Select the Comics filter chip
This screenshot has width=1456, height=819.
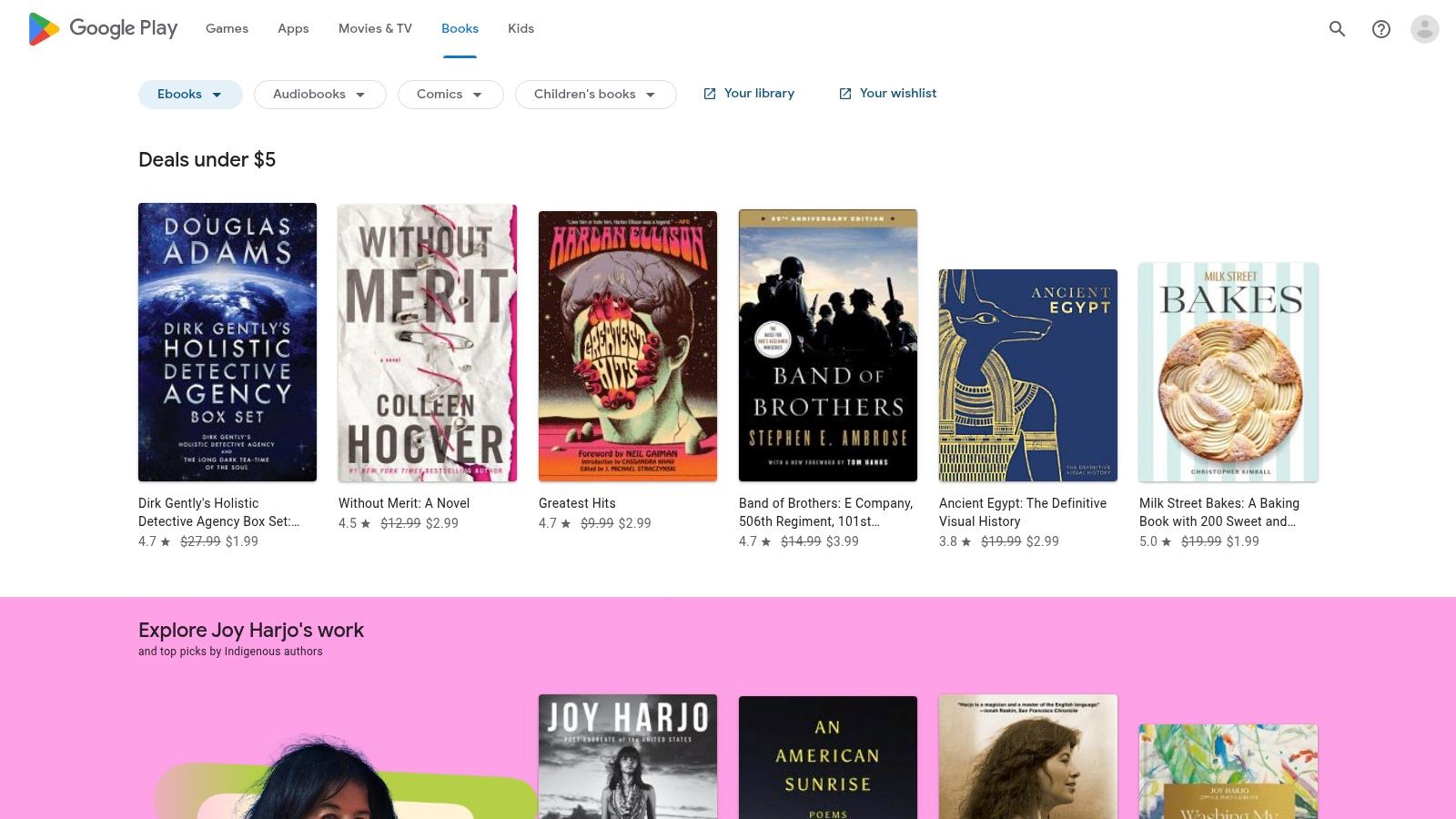pos(450,94)
